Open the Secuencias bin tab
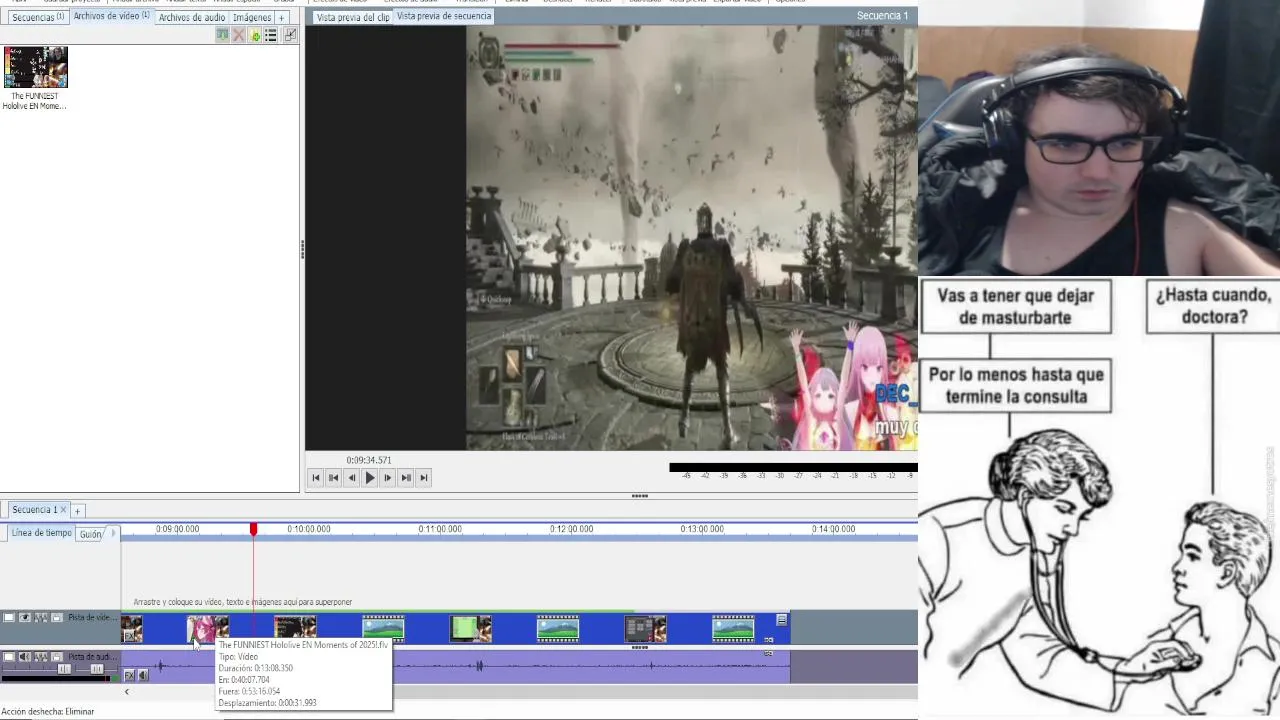The width and height of the screenshot is (1280, 720). tap(38, 18)
